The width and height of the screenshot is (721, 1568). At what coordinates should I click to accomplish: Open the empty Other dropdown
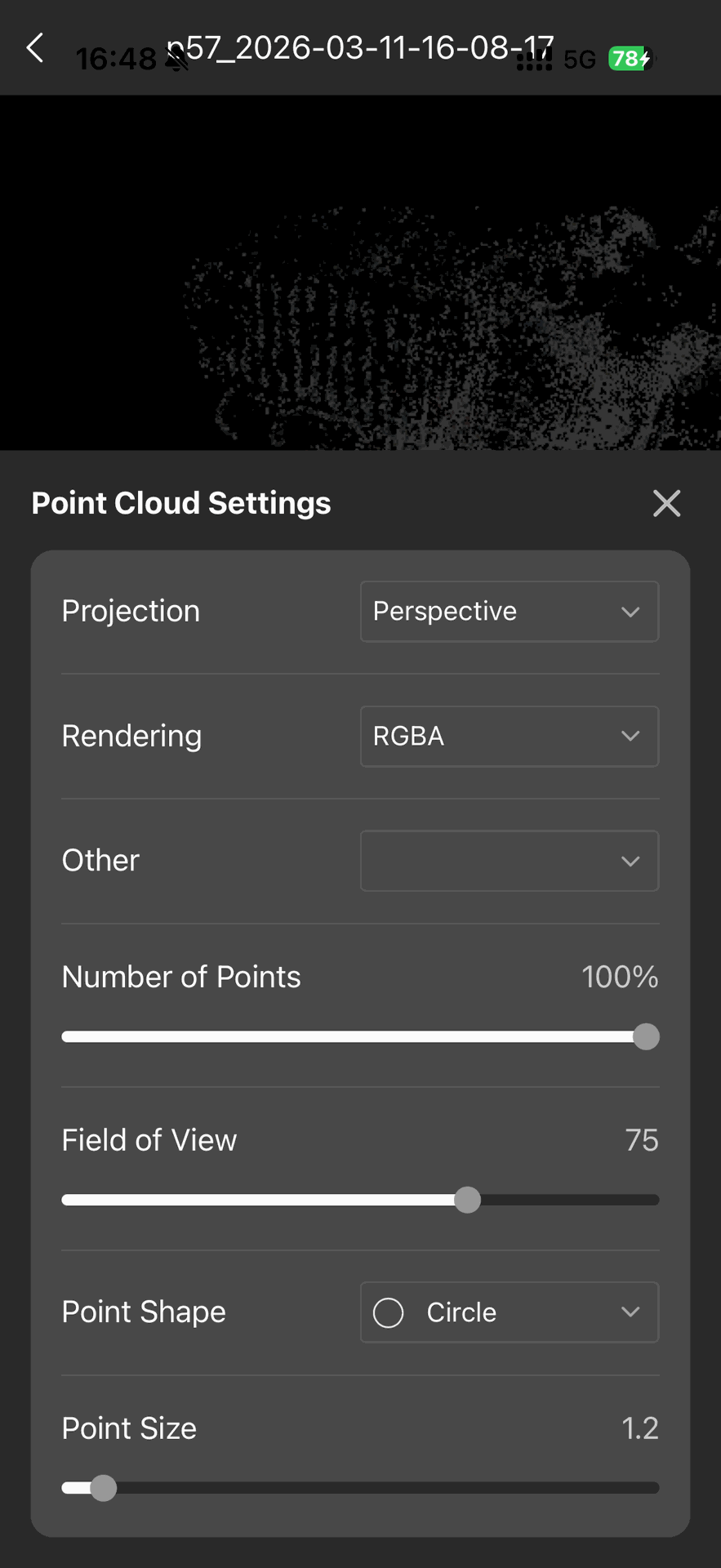(509, 861)
